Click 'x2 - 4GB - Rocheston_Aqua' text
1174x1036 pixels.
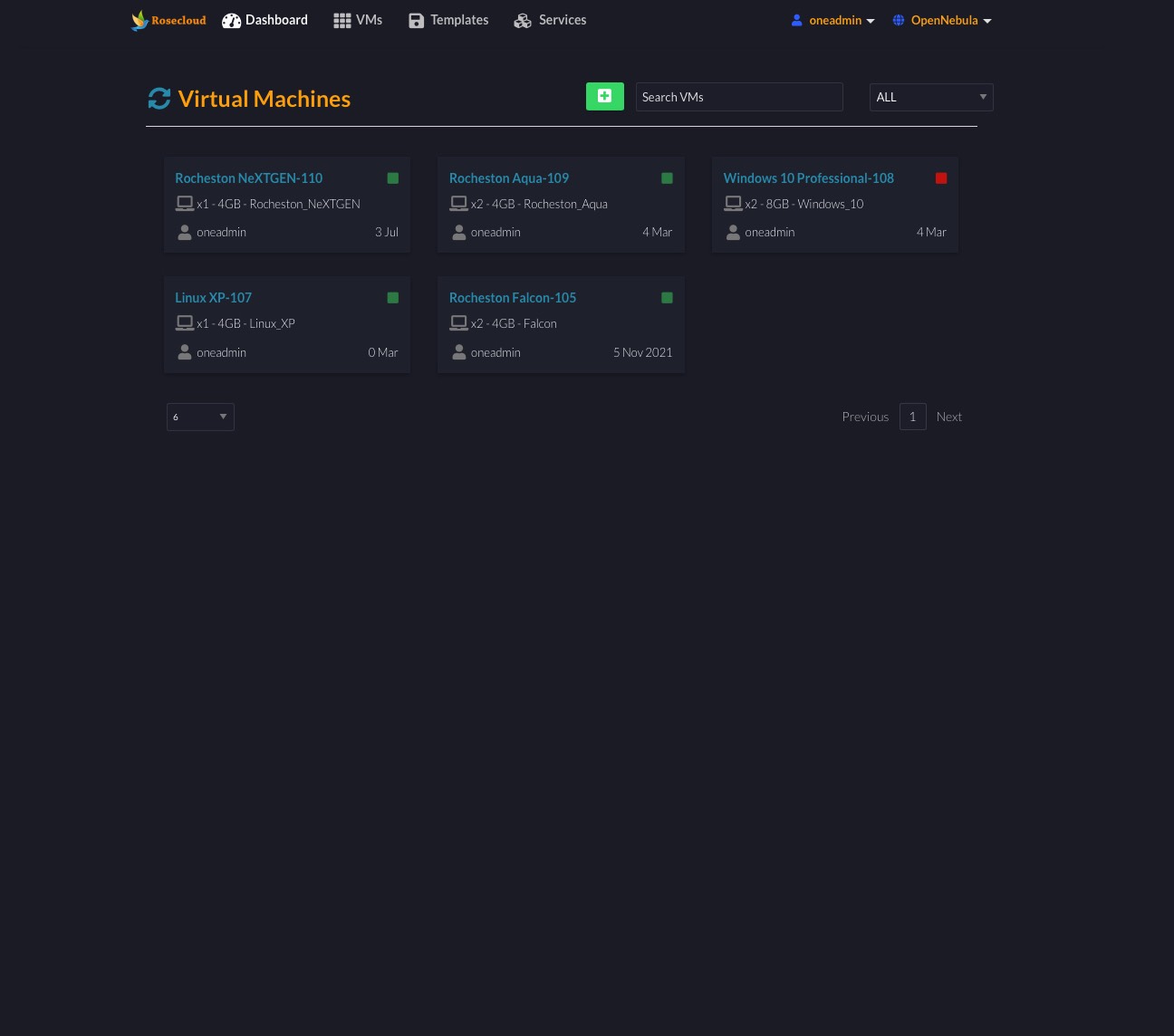pyautogui.click(x=539, y=204)
